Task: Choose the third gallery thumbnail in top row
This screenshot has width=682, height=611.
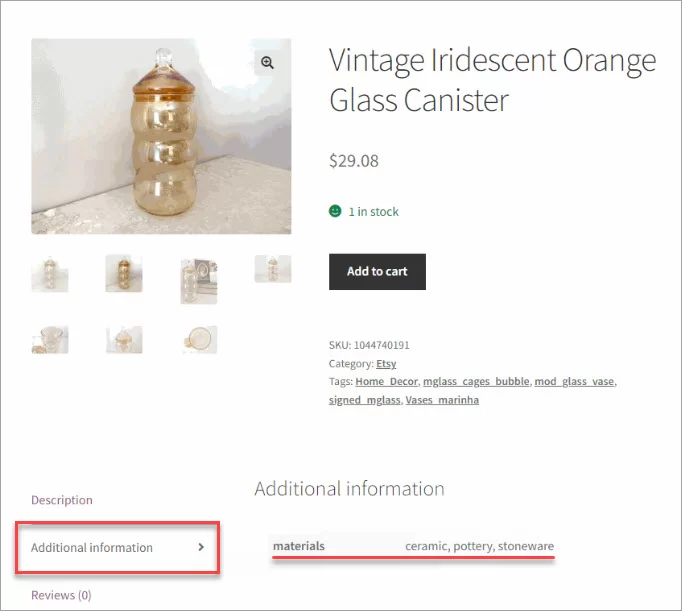Action: 199,280
